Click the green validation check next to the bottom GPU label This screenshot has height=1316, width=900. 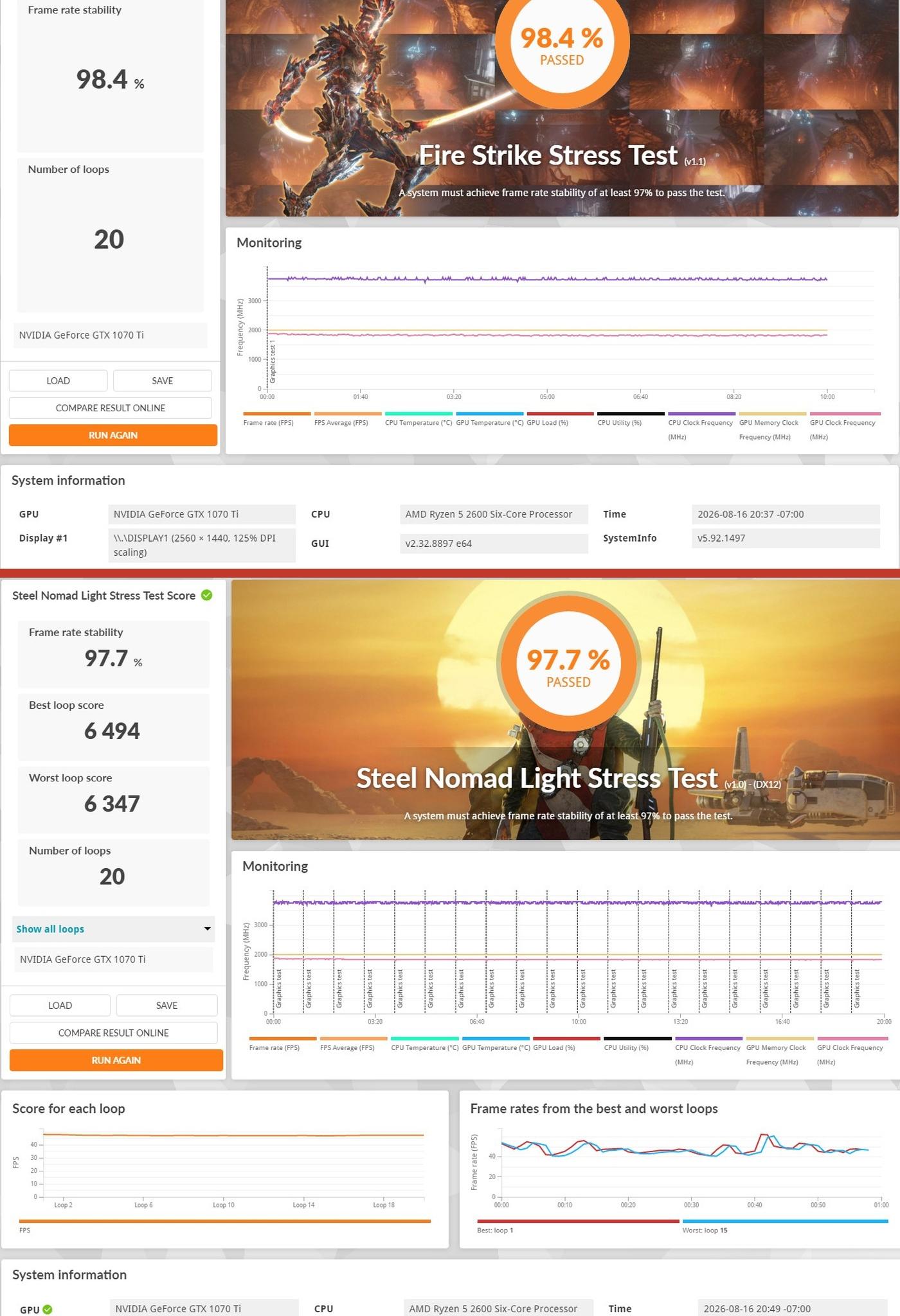point(48,1309)
